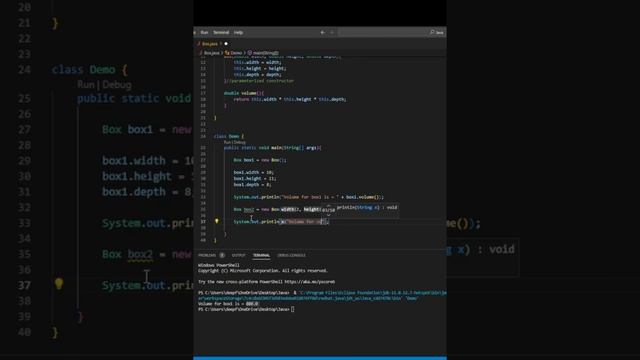Click the box1.depth = 8 line
640x360 pixels.
point(252,184)
